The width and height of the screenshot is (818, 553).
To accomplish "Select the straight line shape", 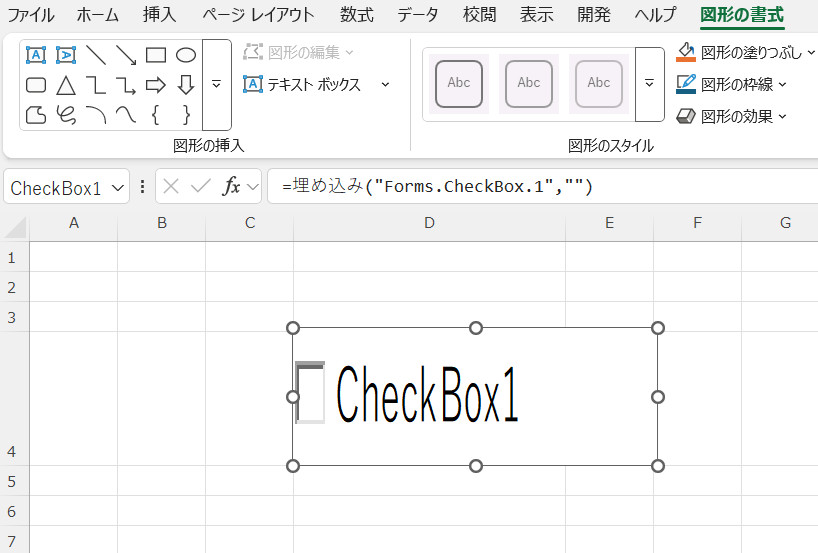I will tap(96, 55).
